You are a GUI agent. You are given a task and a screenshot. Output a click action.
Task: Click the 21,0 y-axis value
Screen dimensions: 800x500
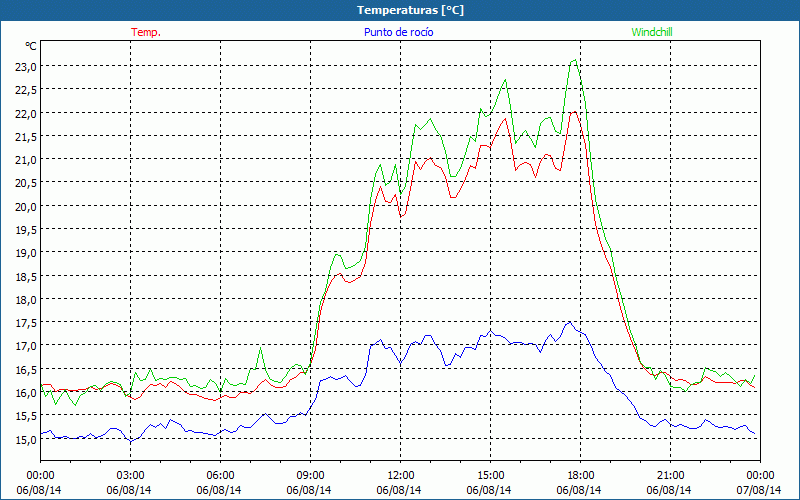click(26, 160)
